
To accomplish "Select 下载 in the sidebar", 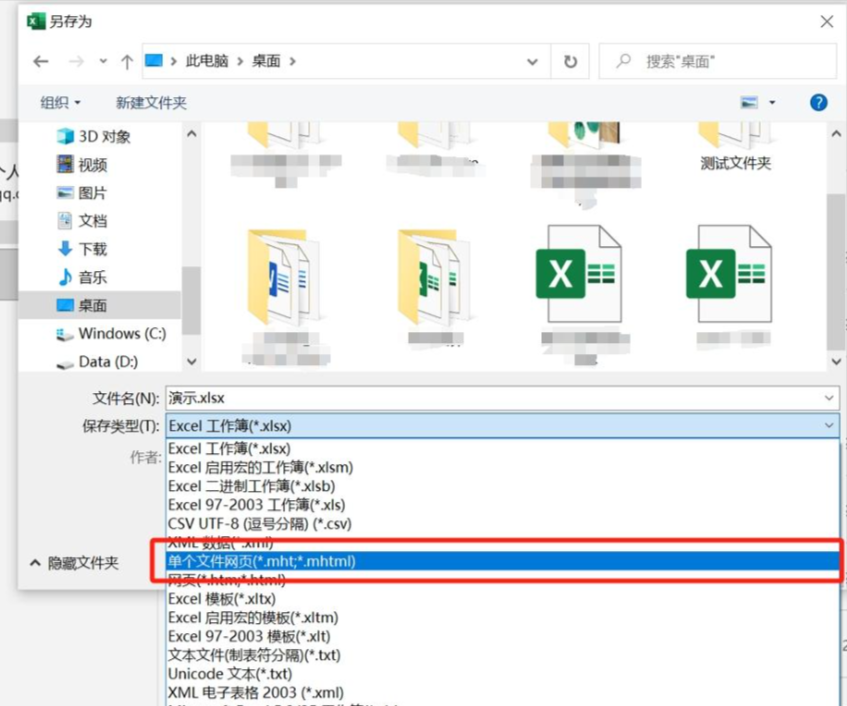I will pyautogui.click(x=83, y=249).
